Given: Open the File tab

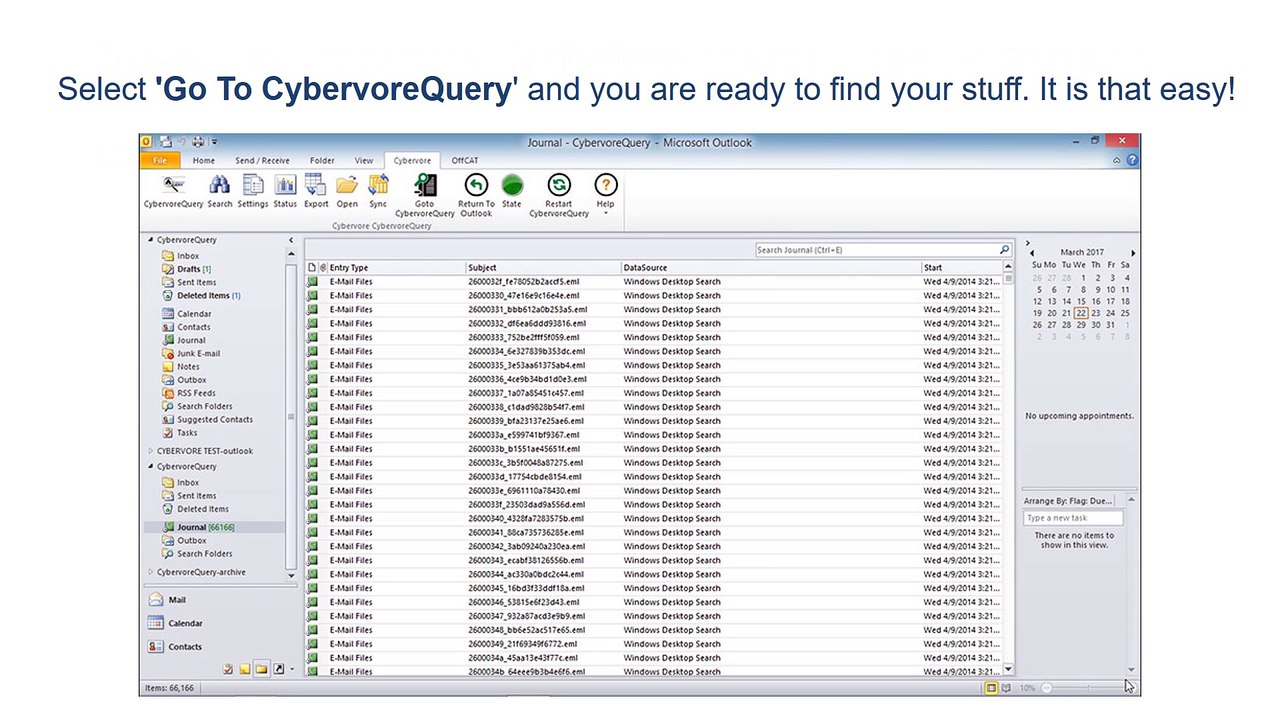Looking at the screenshot, I should (x=160, y=160).
